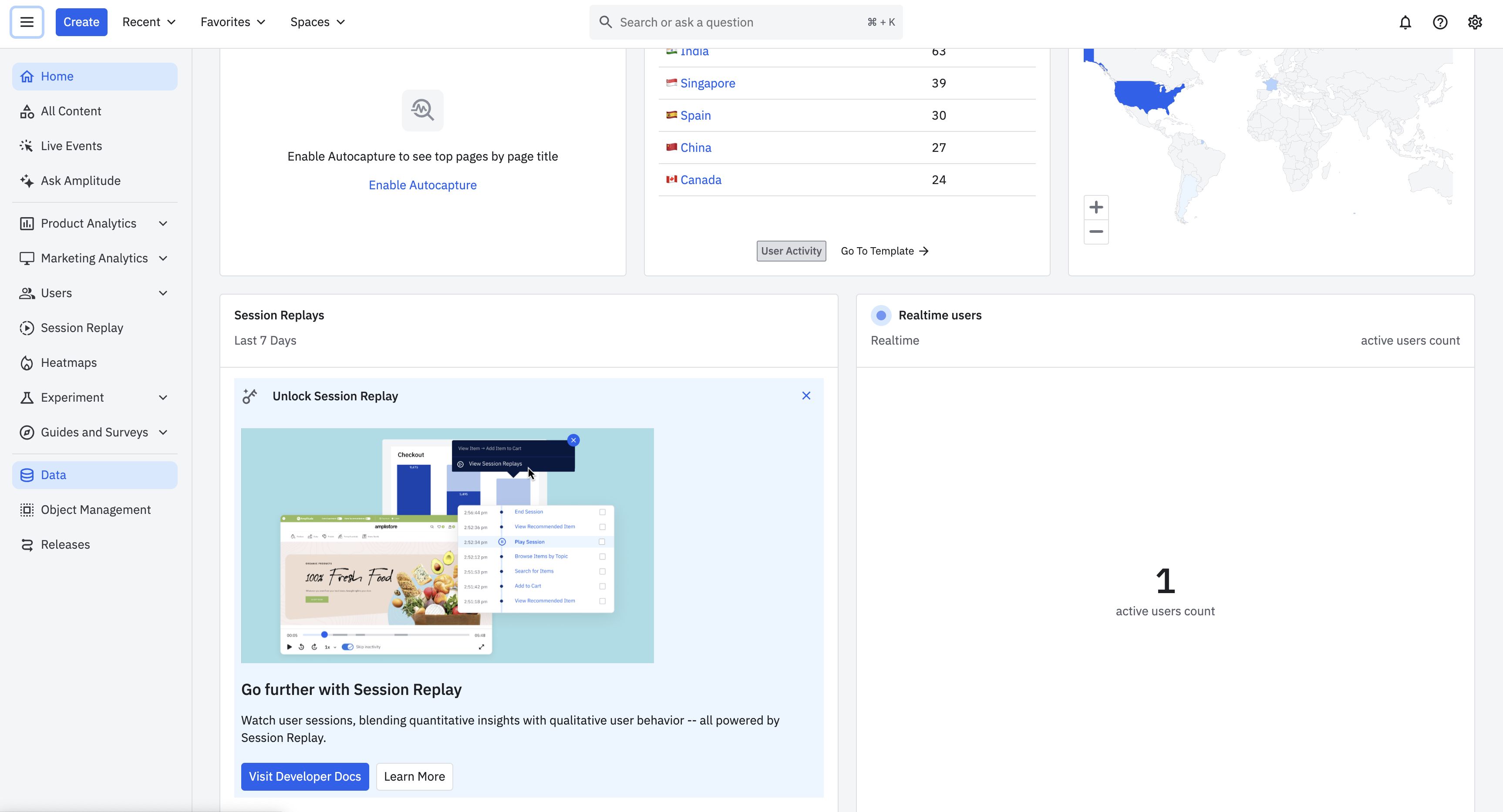The image size is (1503, 812).
Task: Click the Session Replay preview image
Action: pos(447,545)
